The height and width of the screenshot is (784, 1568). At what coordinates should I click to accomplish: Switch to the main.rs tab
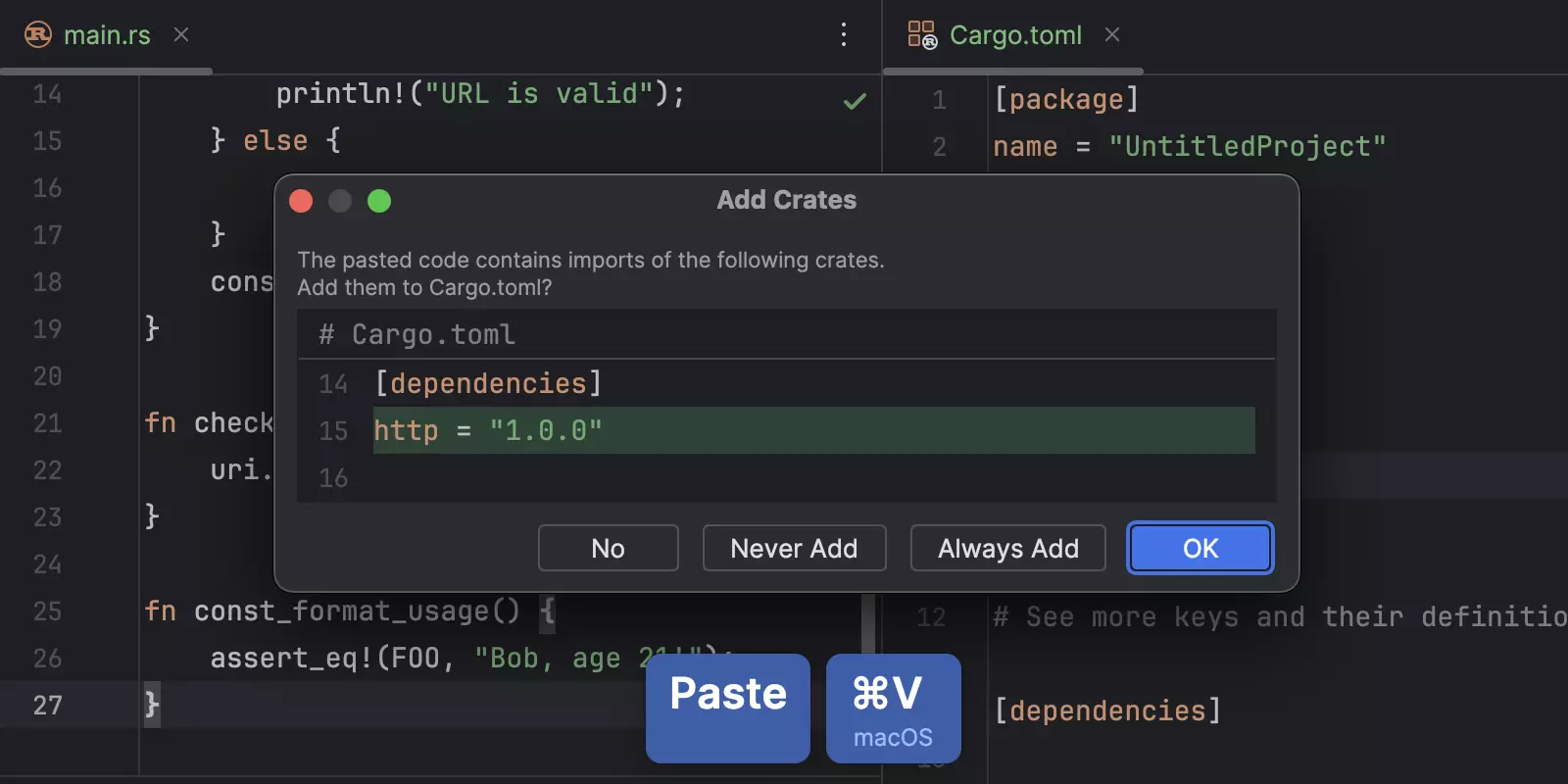(107, 35)
